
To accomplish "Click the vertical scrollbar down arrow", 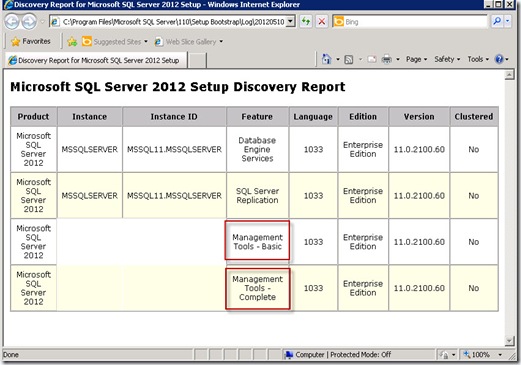I will coord(509,341).
